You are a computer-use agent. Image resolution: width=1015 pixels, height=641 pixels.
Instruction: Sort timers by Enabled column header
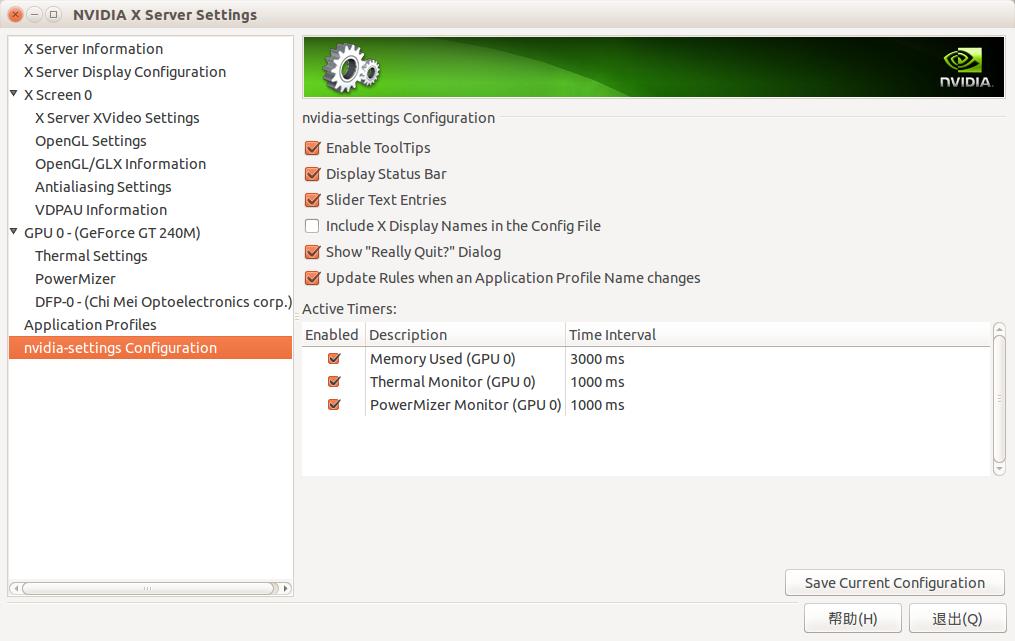[332, 335]
